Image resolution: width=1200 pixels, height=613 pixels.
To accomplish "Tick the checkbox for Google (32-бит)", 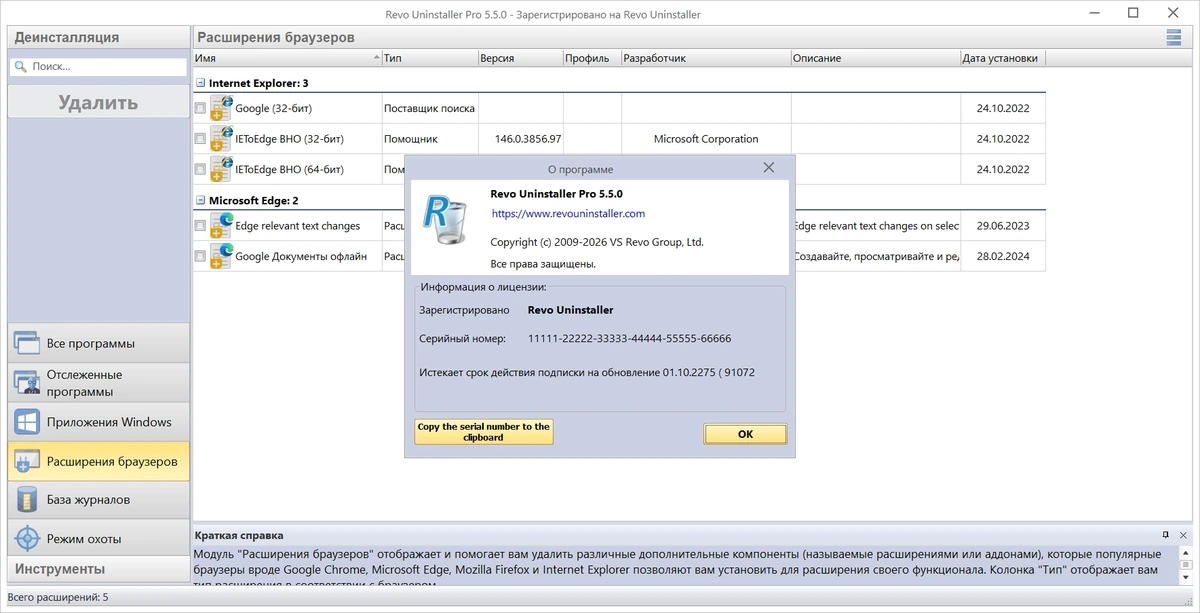I will click(201, 108).
